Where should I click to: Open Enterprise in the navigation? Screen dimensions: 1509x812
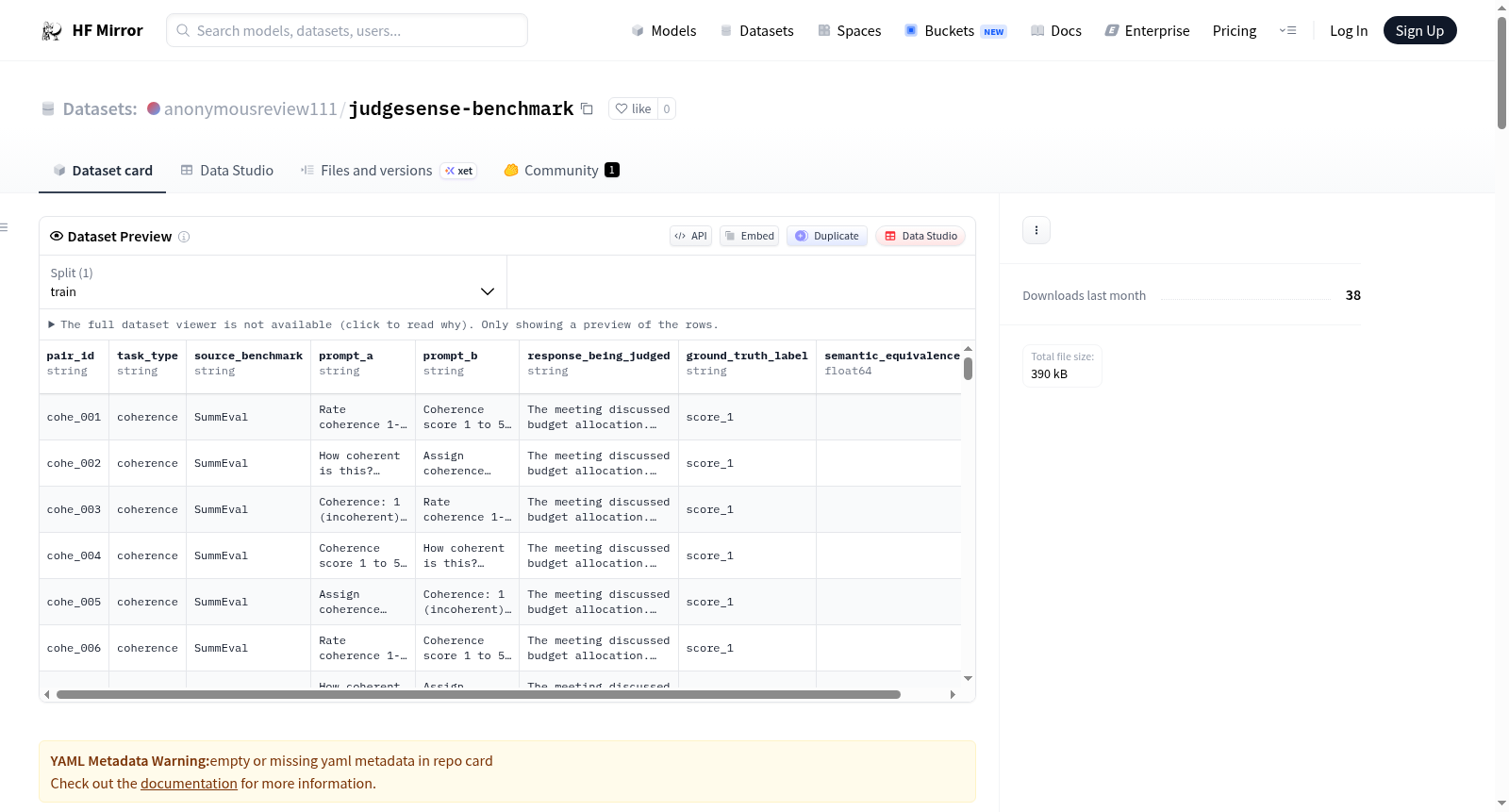tap(1148, 30)
